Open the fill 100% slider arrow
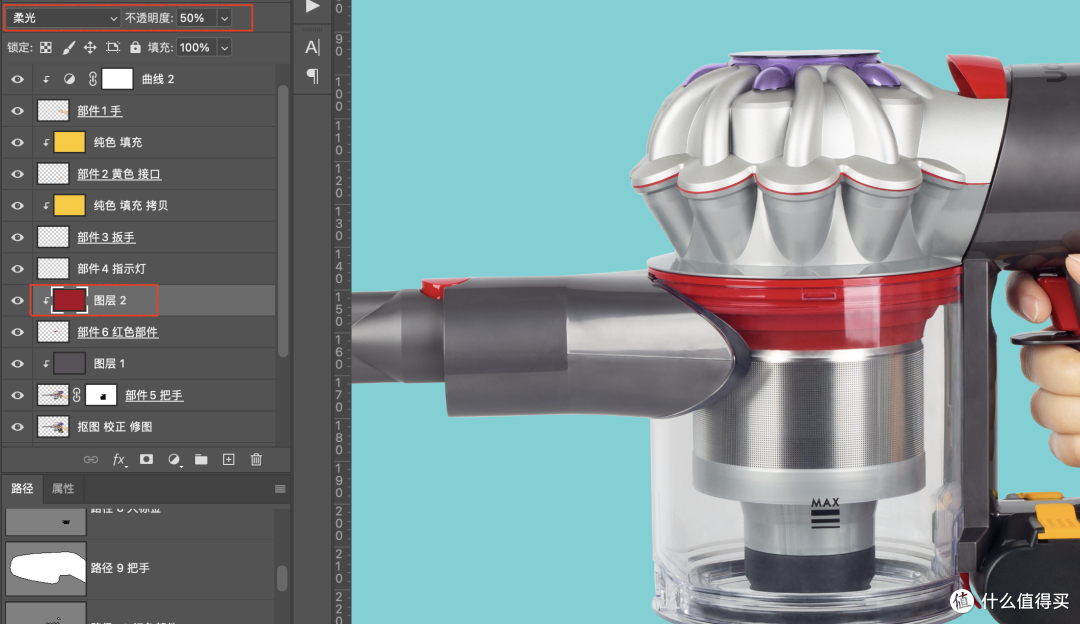1080x624 pixels. click(225, 48)
